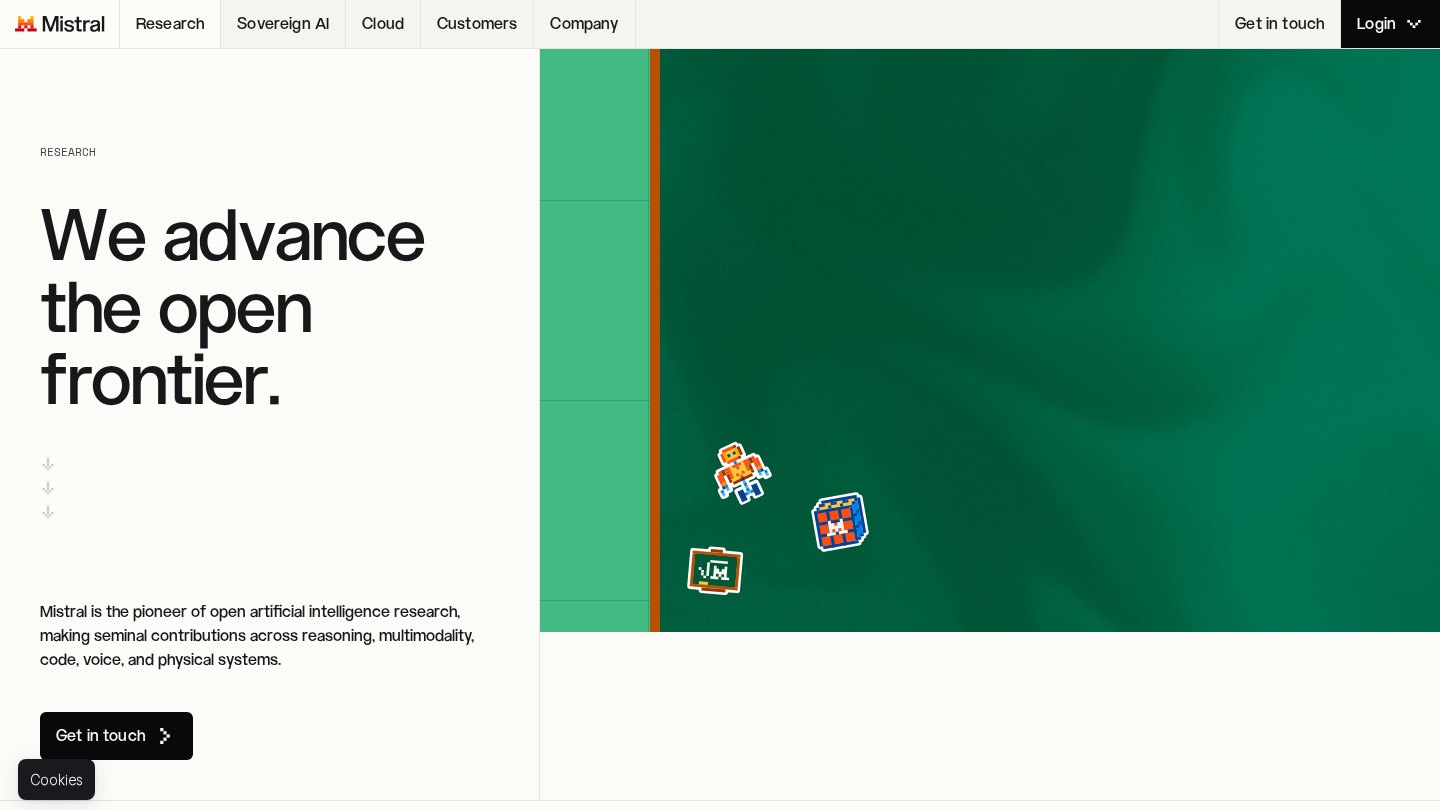
Task: Click the Mistral logo in the header
Action: (x=60, y=24)
